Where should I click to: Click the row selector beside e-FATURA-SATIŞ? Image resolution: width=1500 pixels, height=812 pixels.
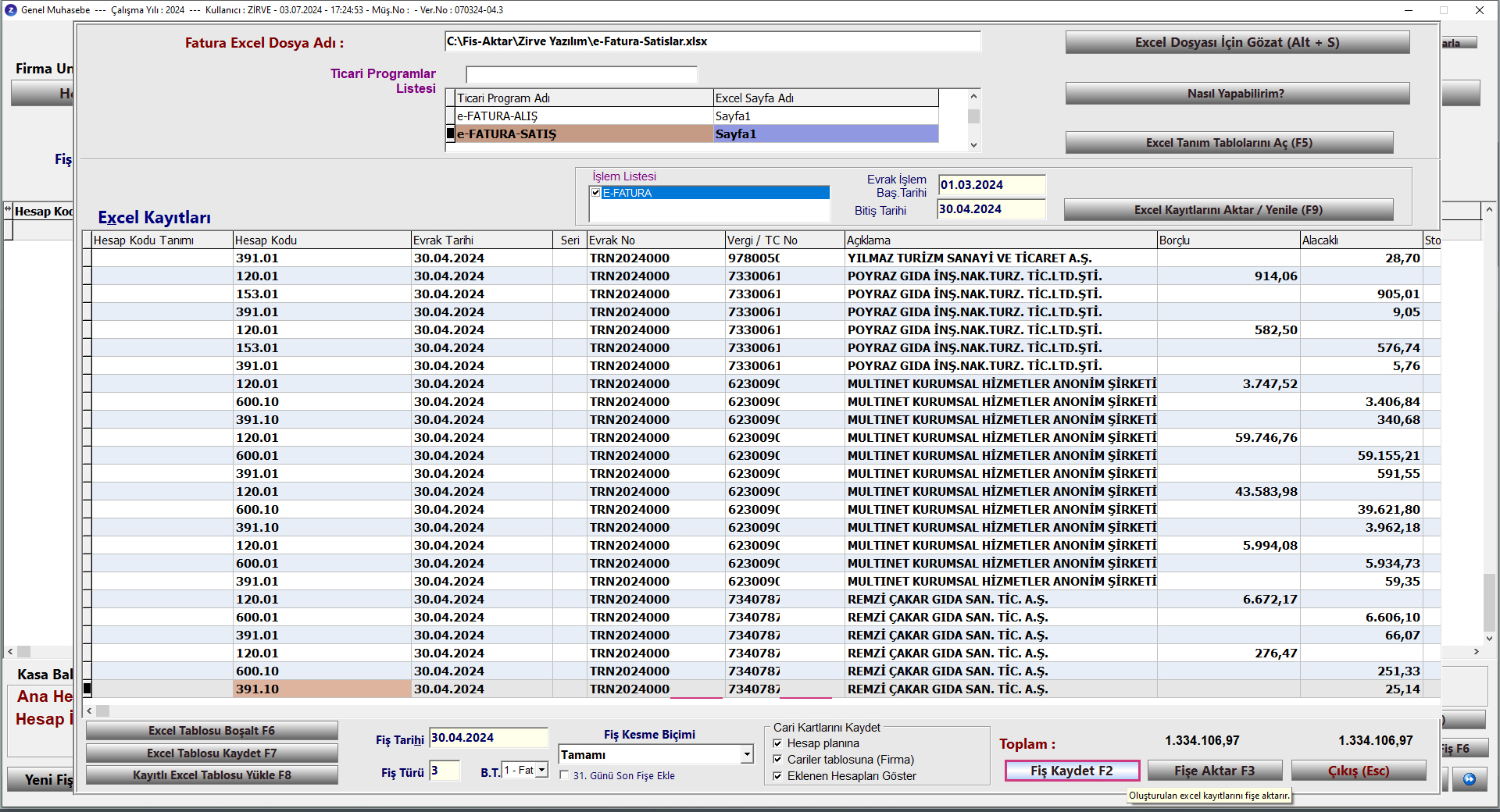(x=450, y=134)
